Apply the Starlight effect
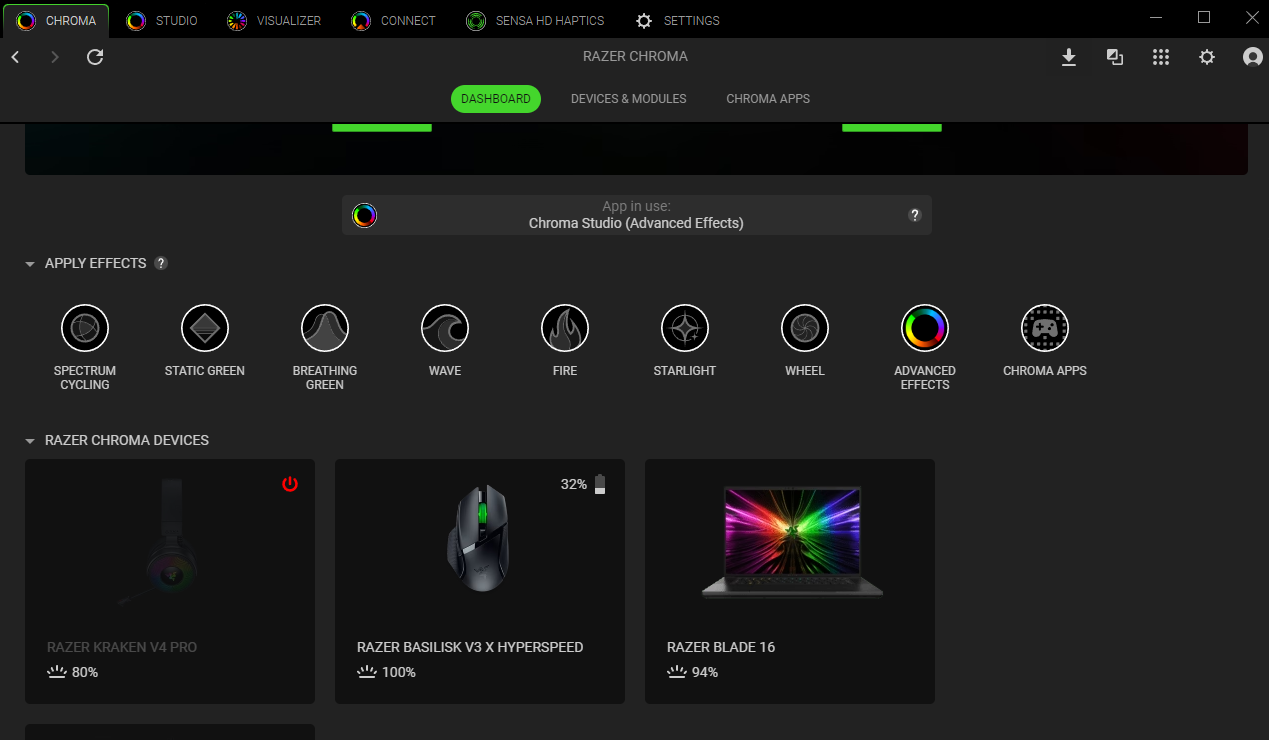The width and height of the screenshot is (1269, 740). coord(685,328)
